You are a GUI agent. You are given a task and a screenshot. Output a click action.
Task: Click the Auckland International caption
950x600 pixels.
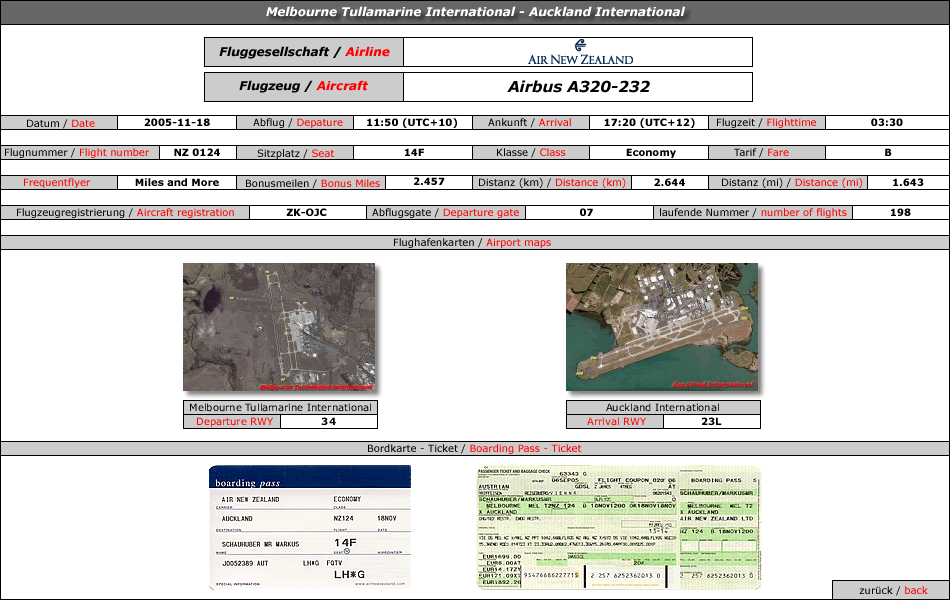coord(662,408)
